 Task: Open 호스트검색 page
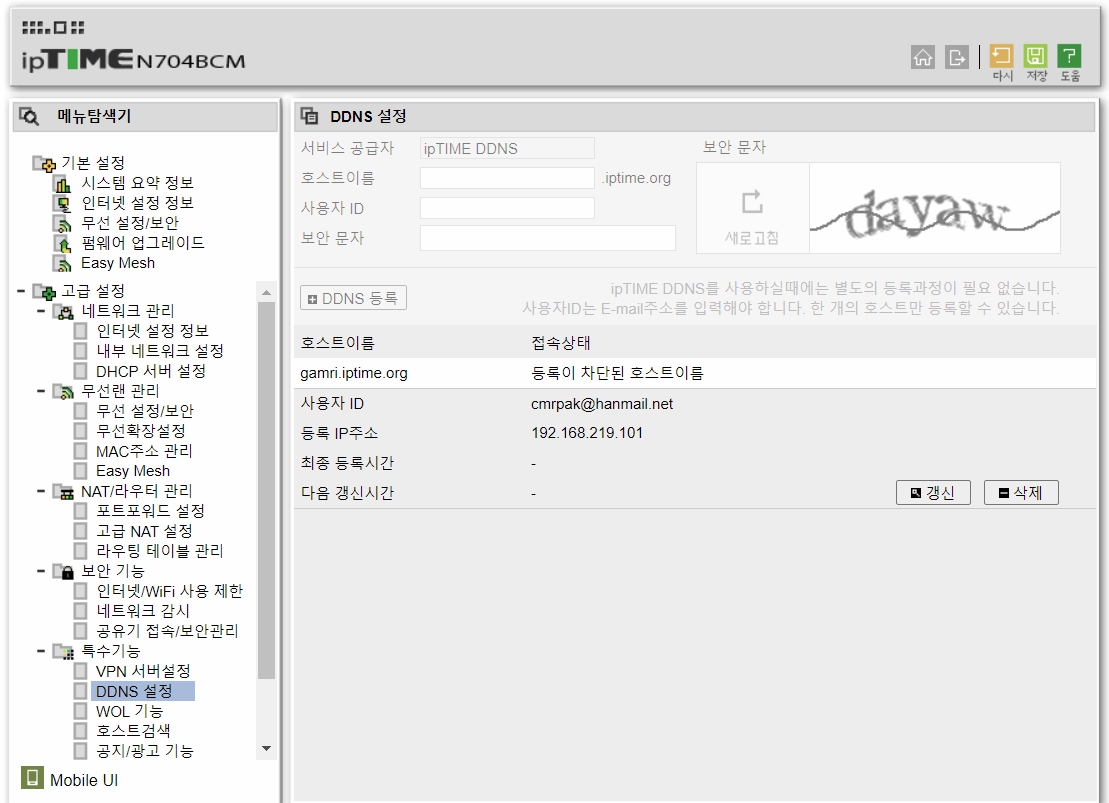click(x=133, y=731)
